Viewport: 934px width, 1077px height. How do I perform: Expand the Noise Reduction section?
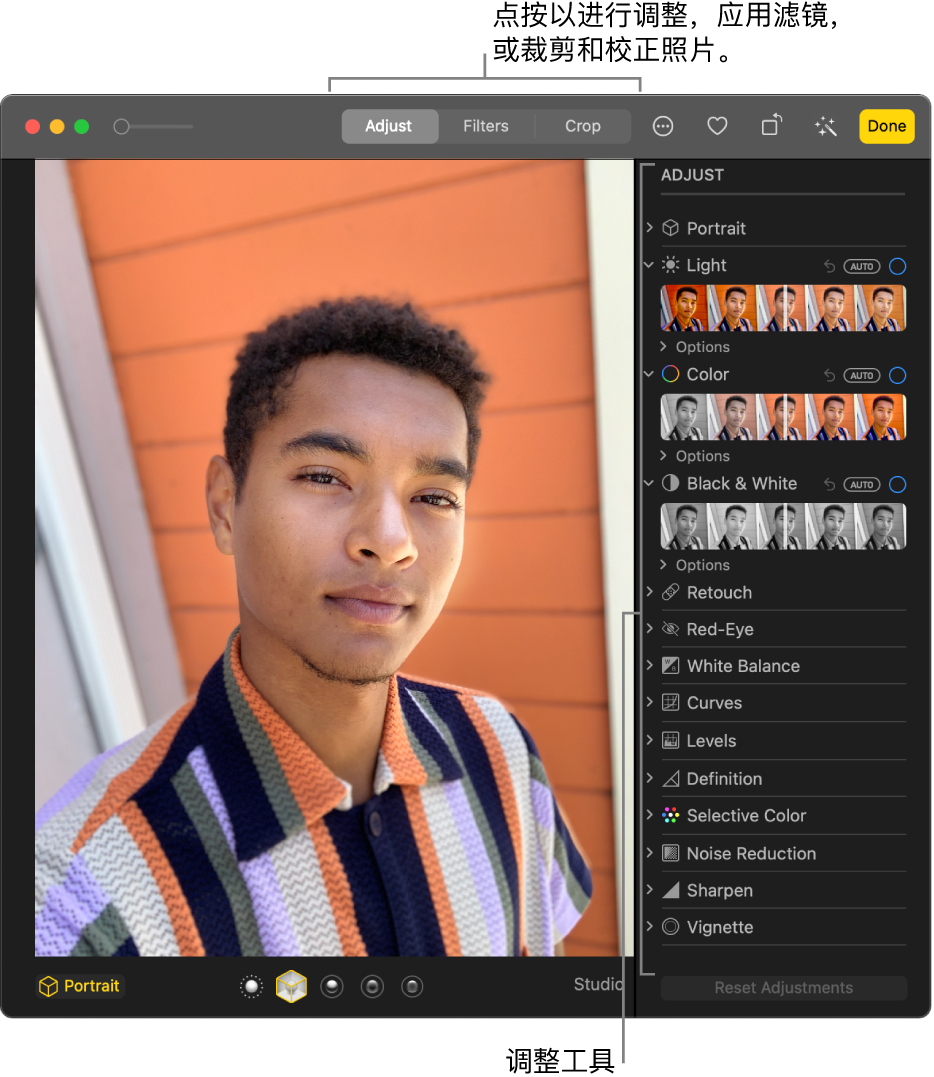[x=649, y=852]
